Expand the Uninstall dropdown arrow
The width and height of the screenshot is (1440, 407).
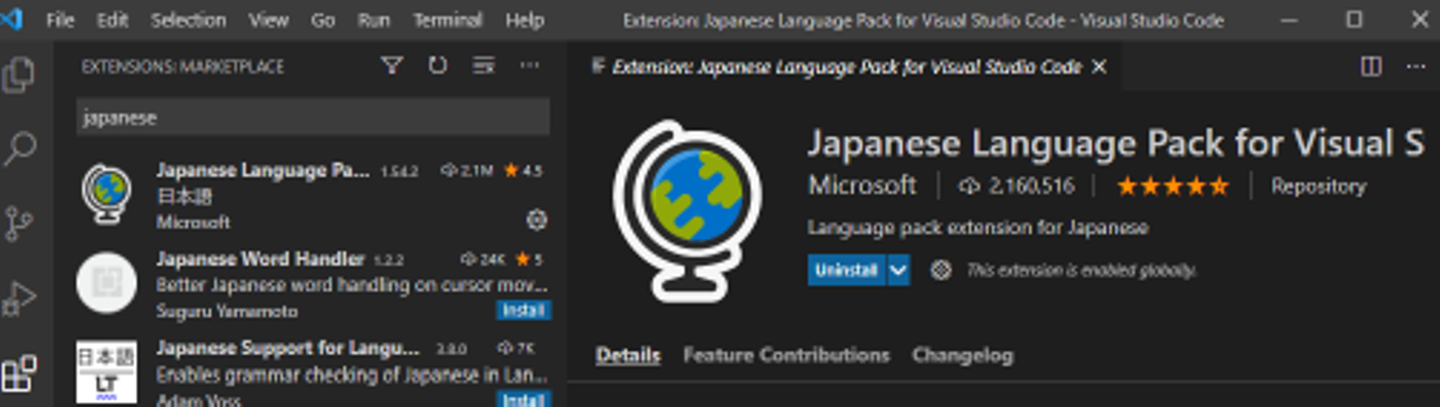click(x=898, y=270)
